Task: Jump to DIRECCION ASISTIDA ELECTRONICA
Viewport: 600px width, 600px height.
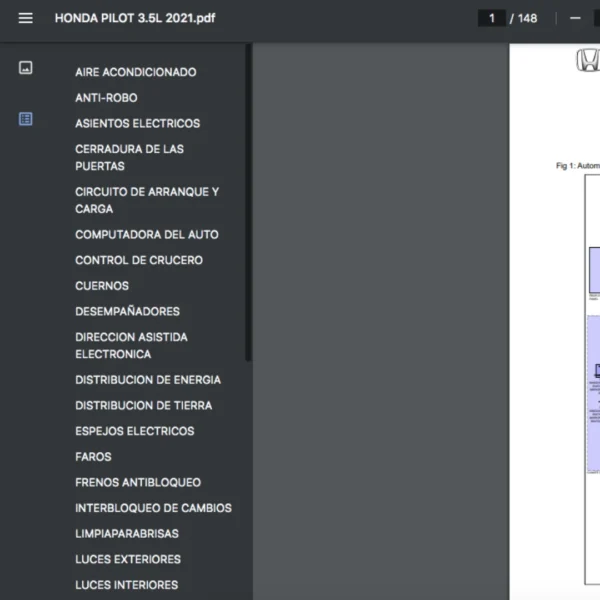Action: tap(131, 345)
